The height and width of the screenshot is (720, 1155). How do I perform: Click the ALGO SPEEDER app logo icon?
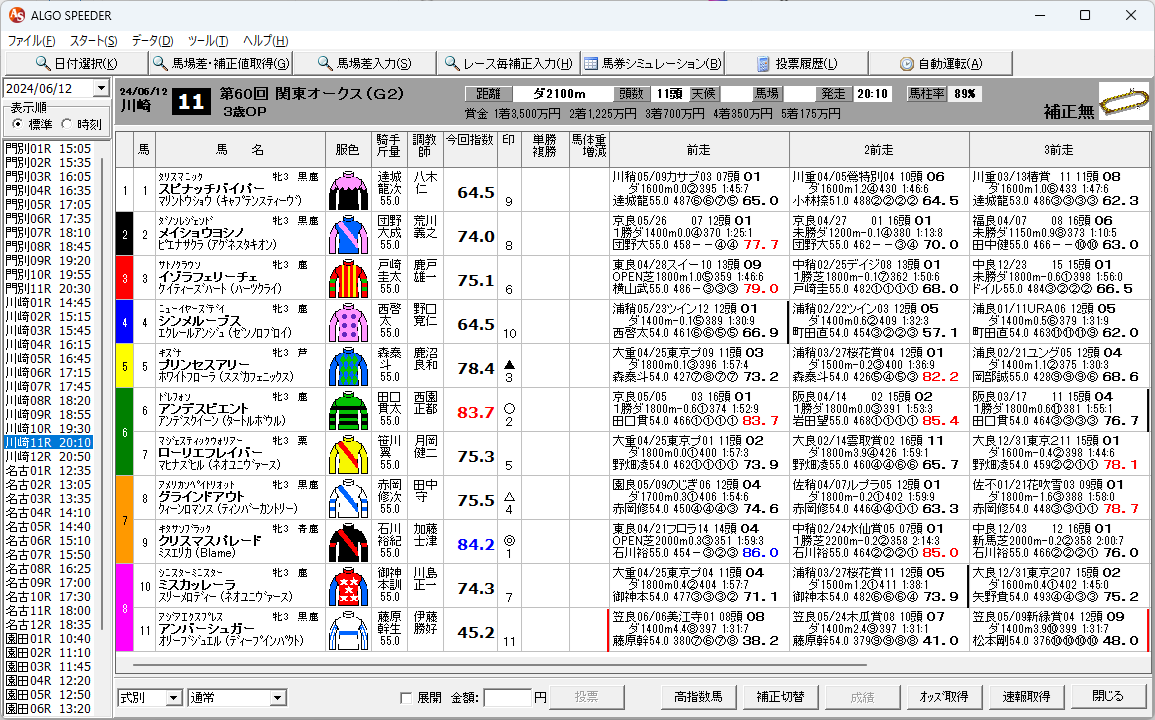tap(16, 15)
